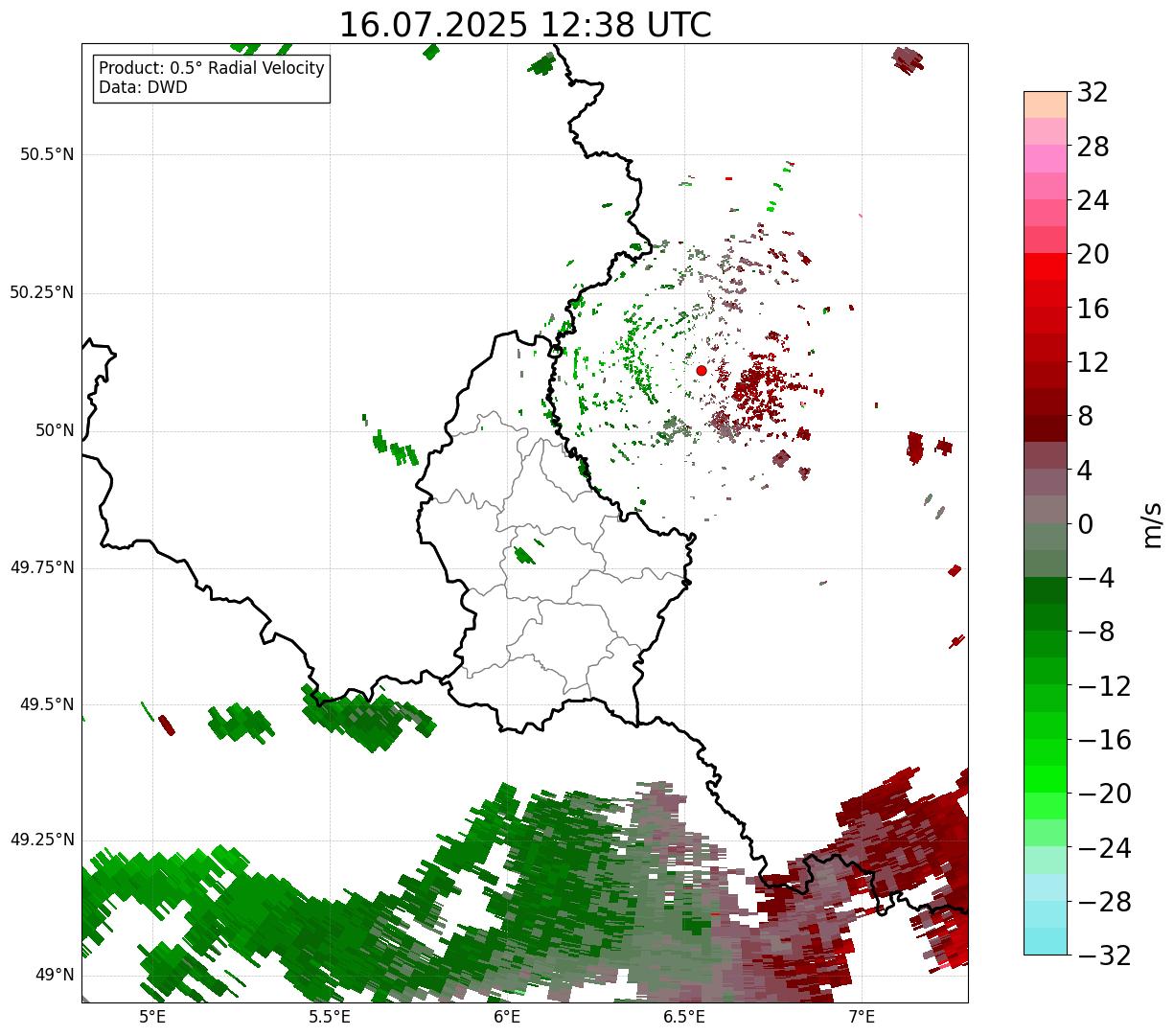Click the 'm/s' colorbar unit label
Image resolution: width=1174 pixels, height=1036 pixels.
point(1152,523)
